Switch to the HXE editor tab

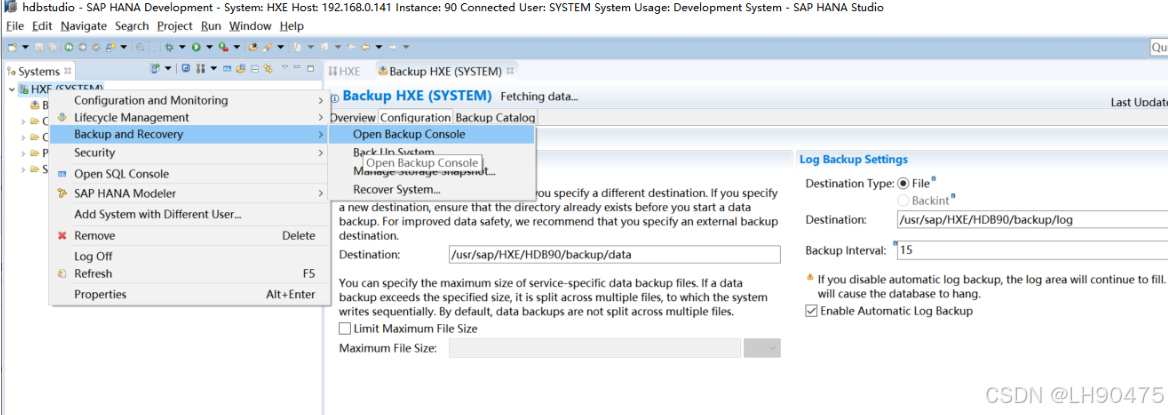click(345, 72)
